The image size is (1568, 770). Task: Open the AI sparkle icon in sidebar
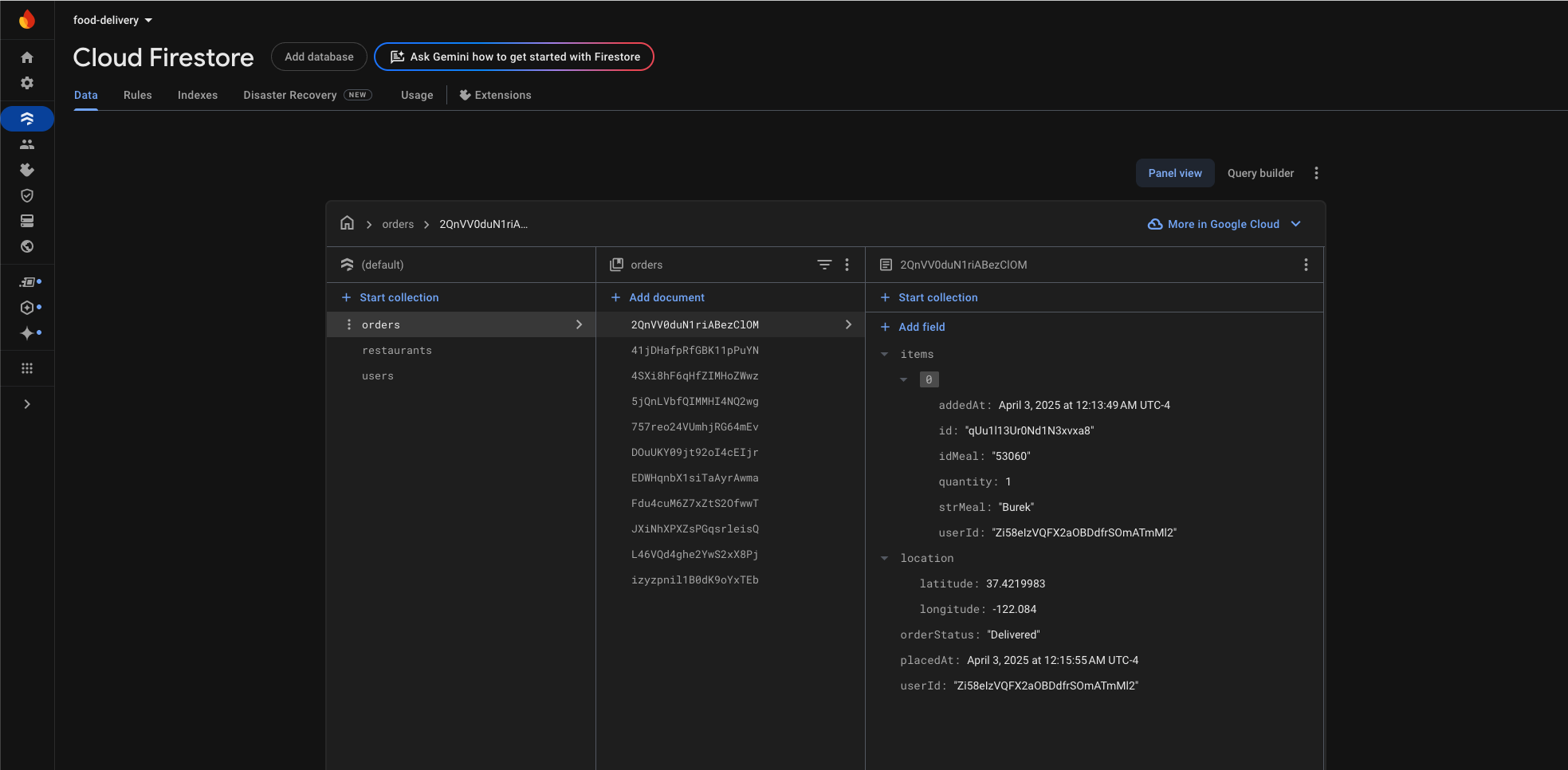click(27, 333)
